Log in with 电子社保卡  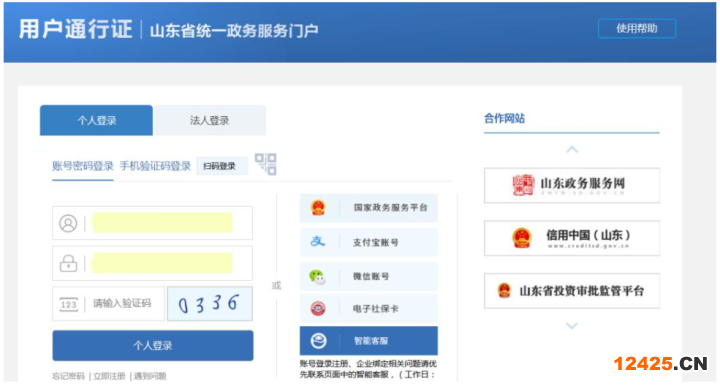tap(369, 309)
